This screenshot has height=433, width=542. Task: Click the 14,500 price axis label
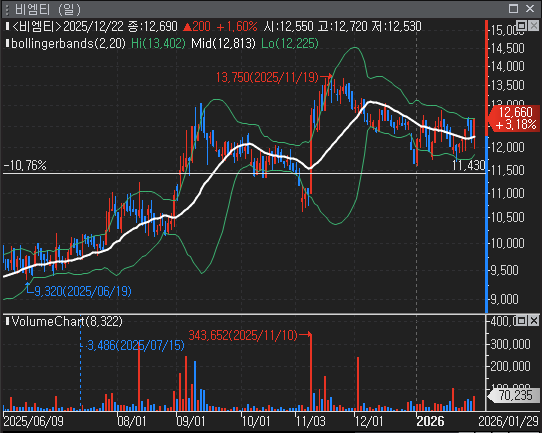pyautogui.click(x=507, y=48)
